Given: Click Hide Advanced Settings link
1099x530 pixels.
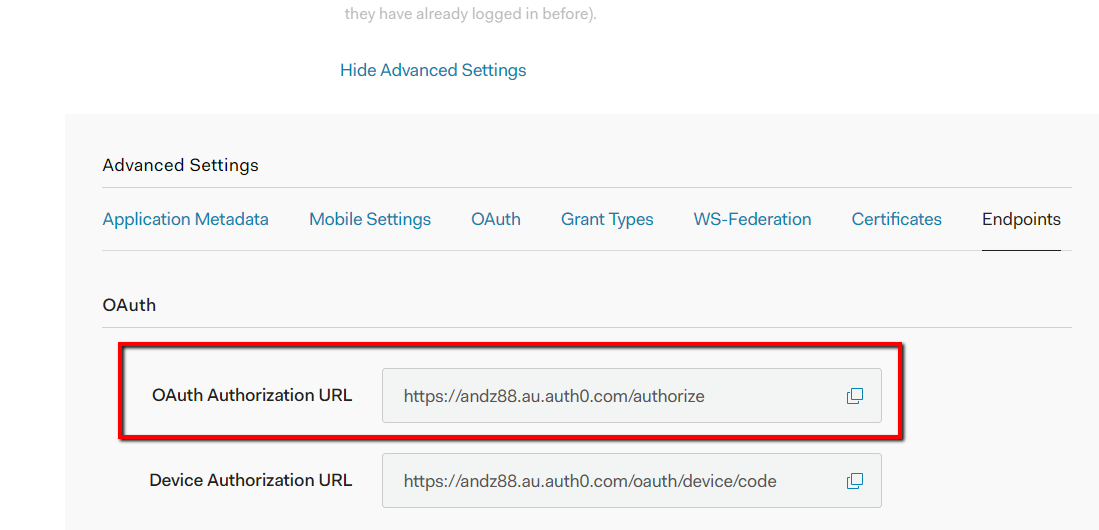Looking at the screenshot, I should pyautogui.click(x=433, y=70).
